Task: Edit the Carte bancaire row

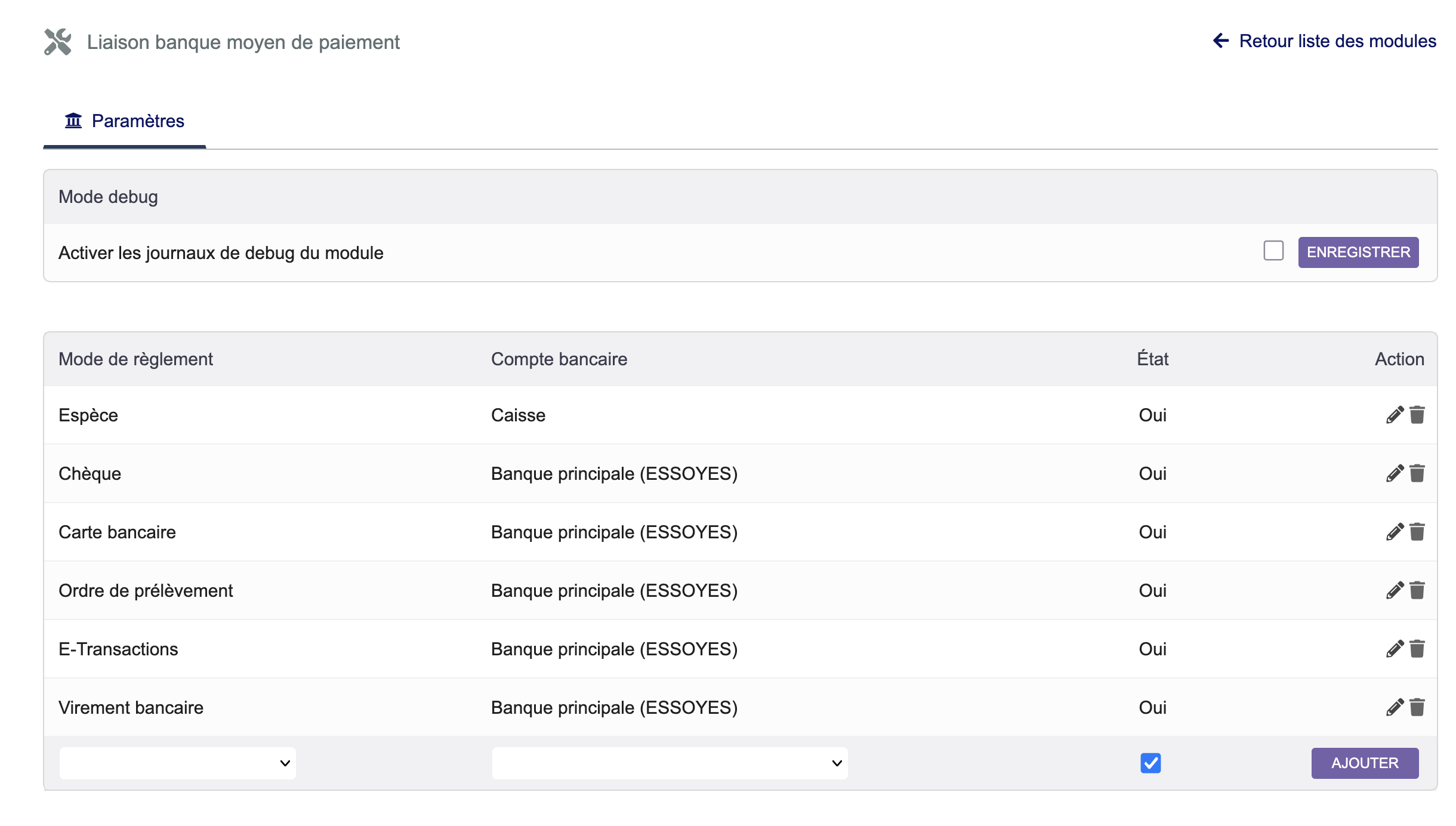Action: [x=1395, y=532]
